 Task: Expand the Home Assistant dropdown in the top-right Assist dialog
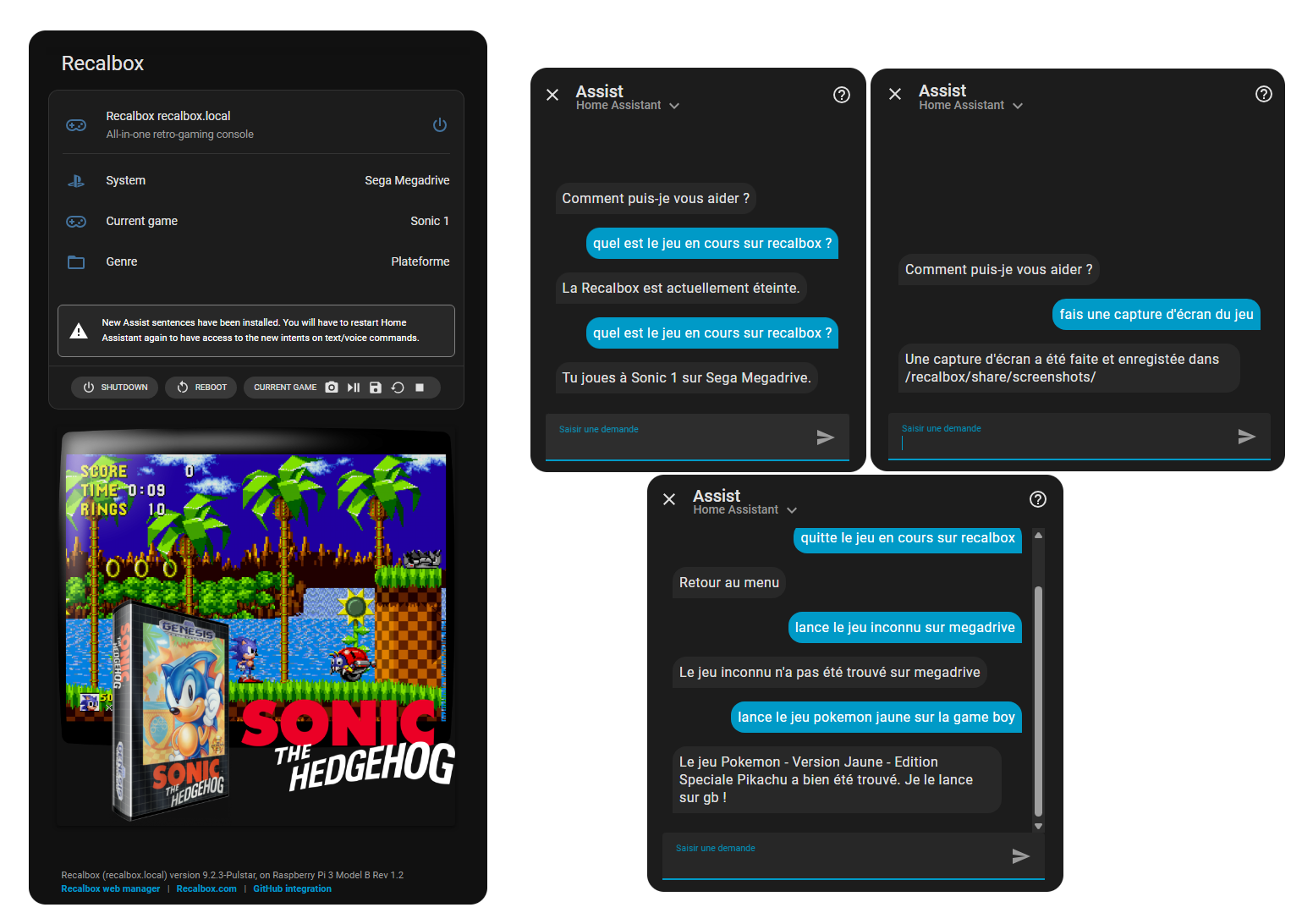pyautogui.click(x=1018, y=106)
